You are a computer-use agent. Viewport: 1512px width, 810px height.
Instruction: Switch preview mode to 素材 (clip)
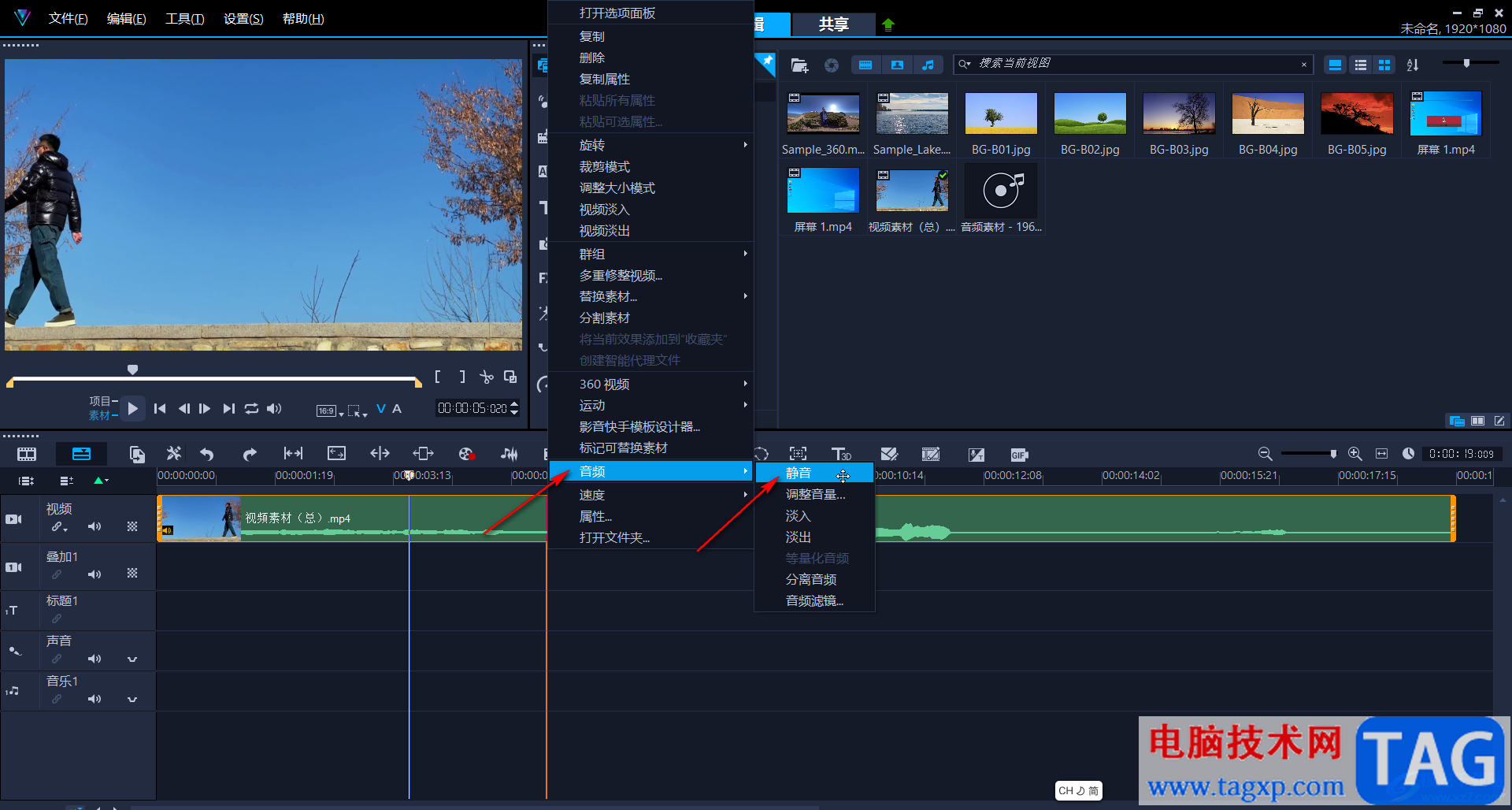[x=100, y=415]
